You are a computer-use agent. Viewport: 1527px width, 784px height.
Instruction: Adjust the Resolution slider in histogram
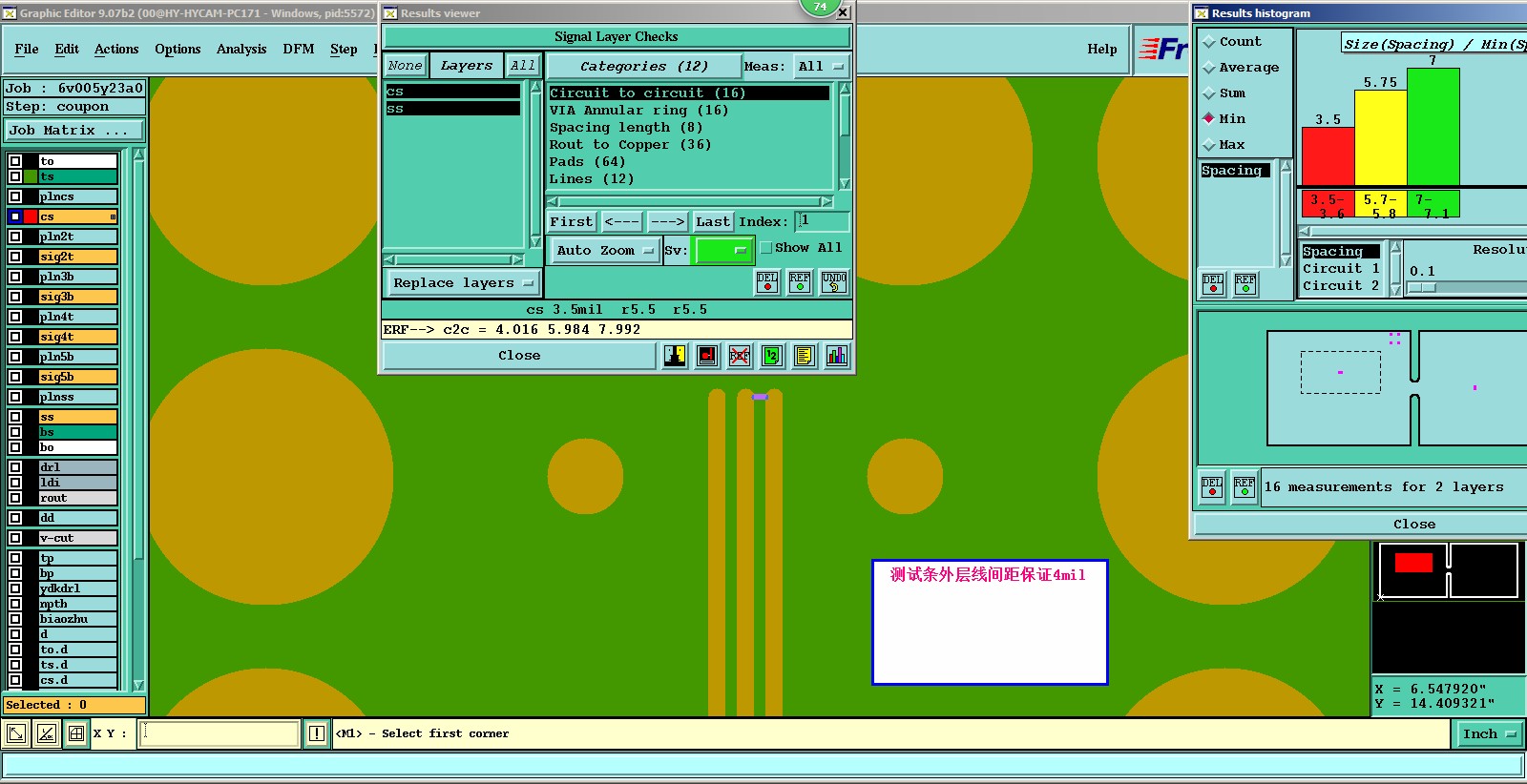tap(1422, 287)
